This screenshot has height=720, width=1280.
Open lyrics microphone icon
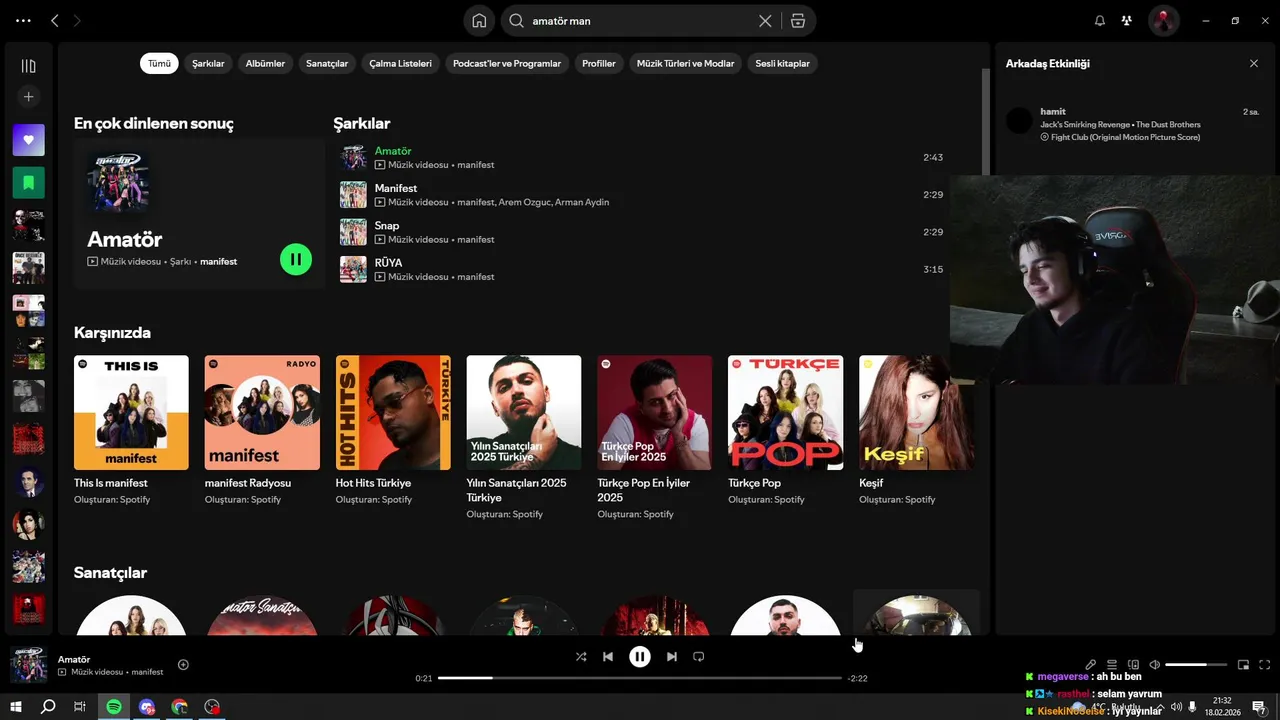tap(1091, 665)
